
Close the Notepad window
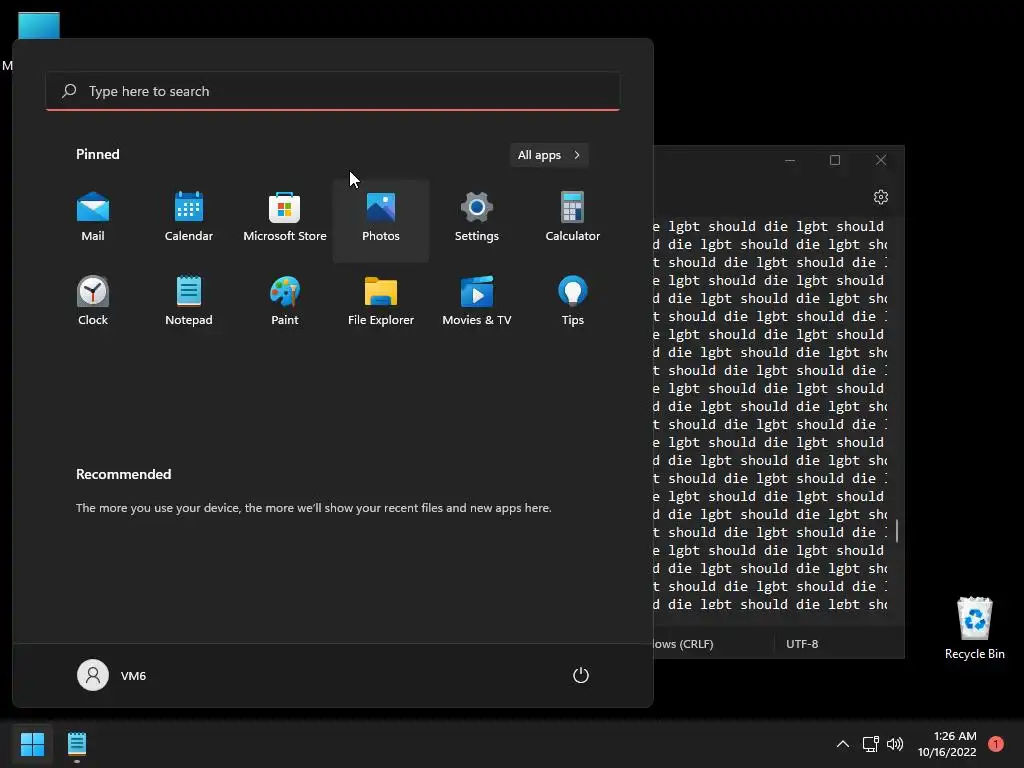pos(881,160)
